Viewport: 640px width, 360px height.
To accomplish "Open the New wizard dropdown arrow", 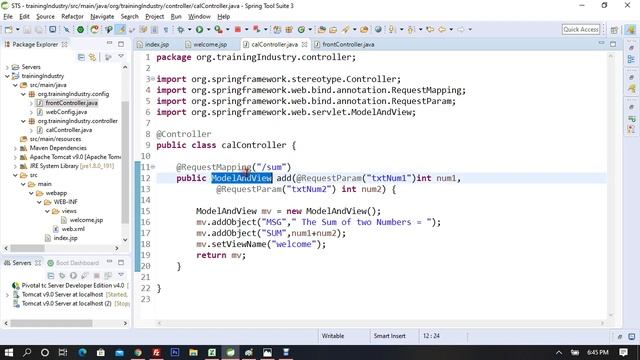I will [x=18, y=29].
